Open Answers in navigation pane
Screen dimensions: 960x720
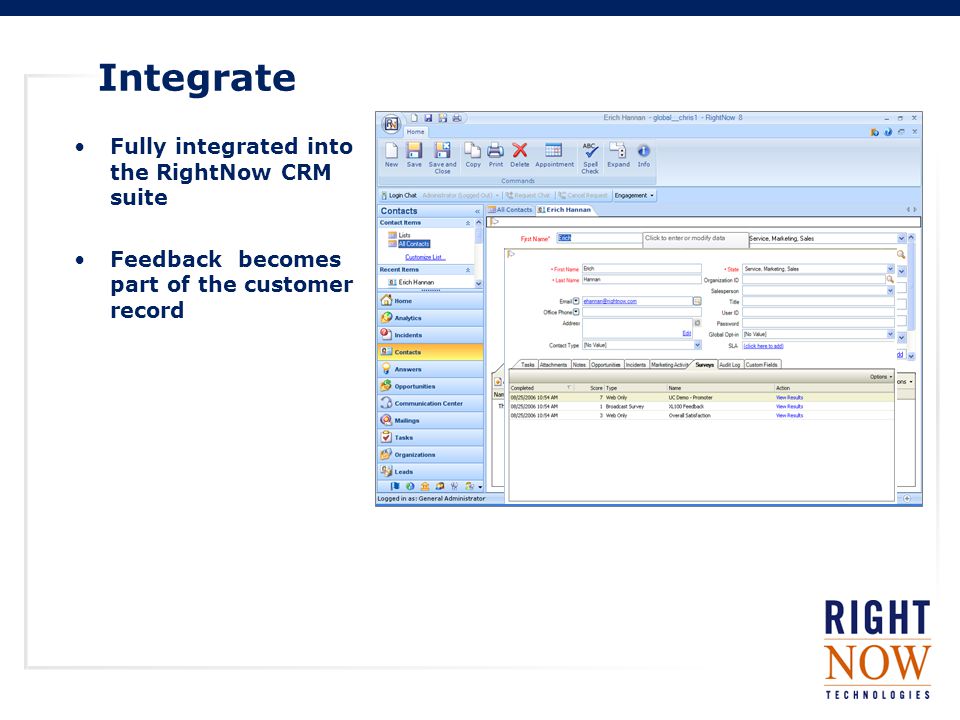click(x=430, y=369)
